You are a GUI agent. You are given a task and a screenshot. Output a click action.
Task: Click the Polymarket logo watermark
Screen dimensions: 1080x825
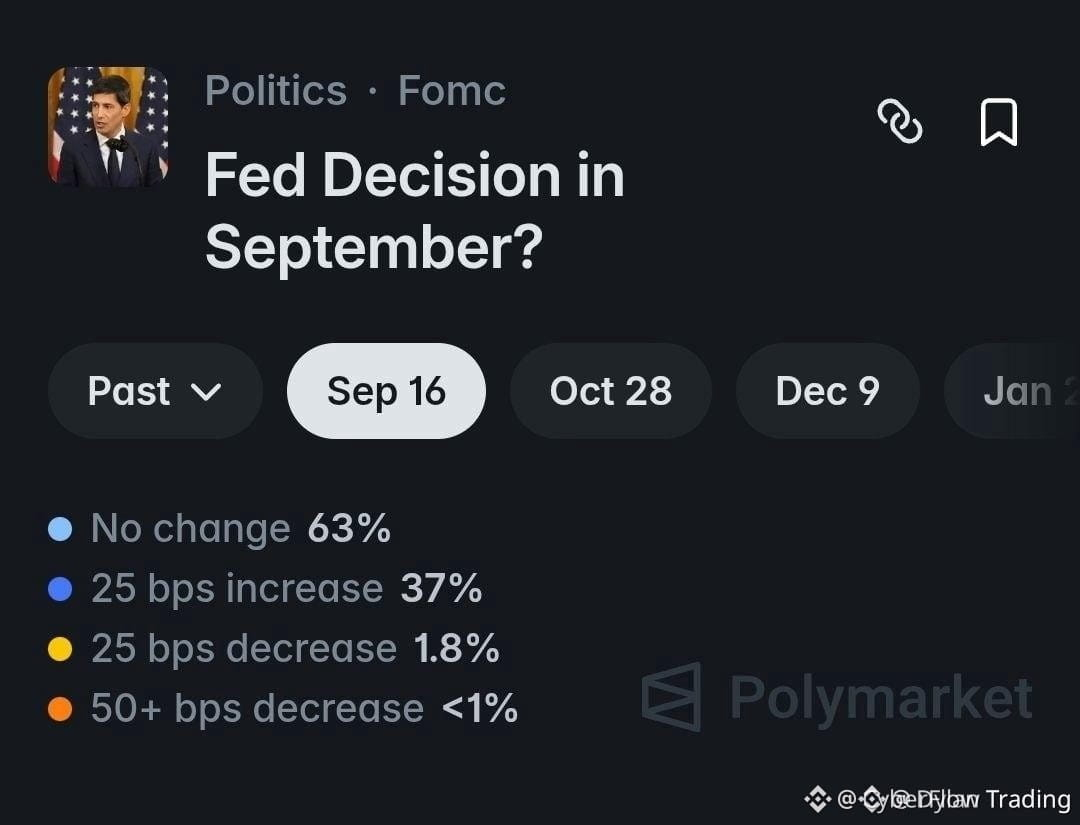[836, 697]
